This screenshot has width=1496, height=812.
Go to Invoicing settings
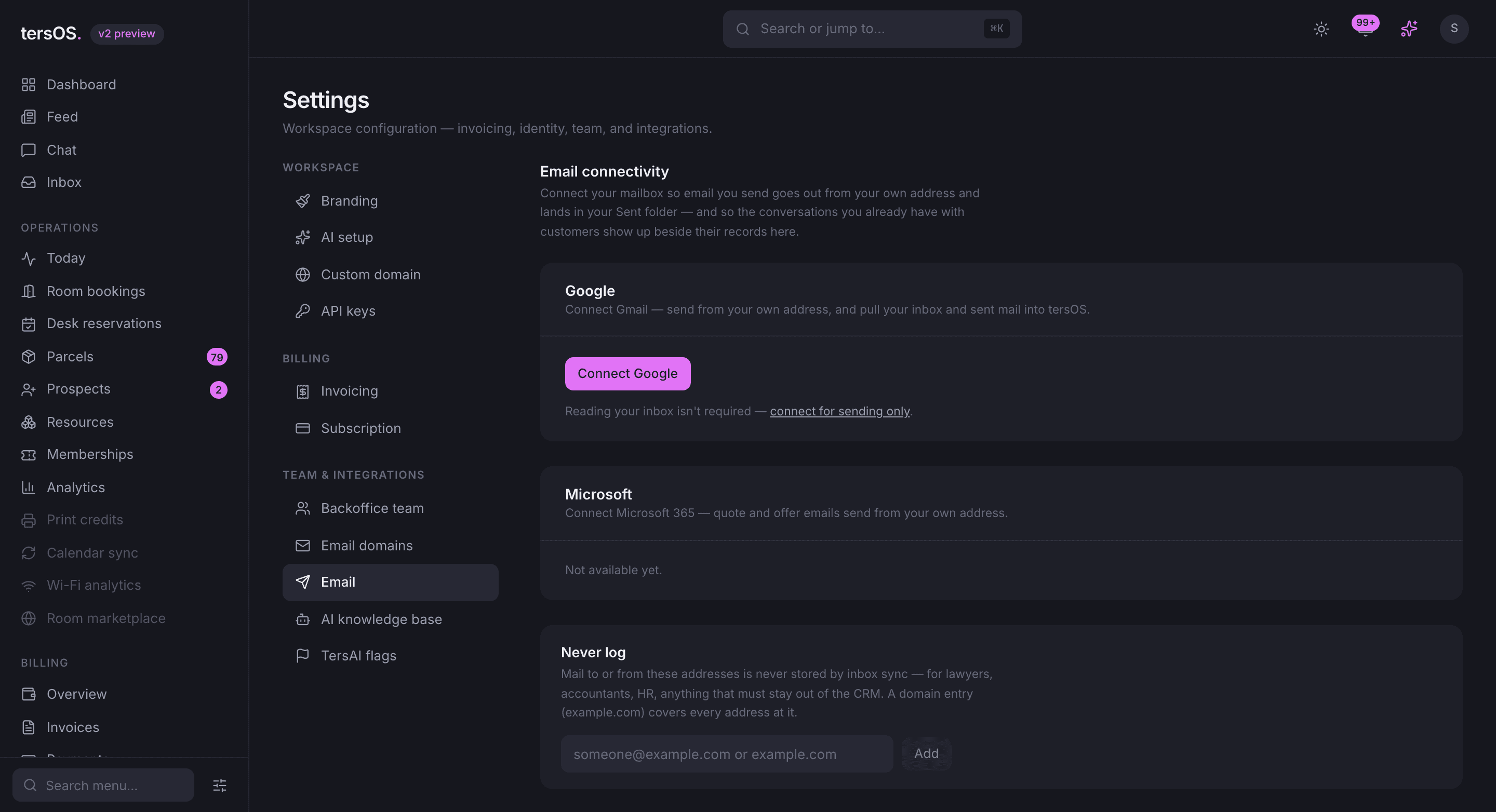coord(390,391)
